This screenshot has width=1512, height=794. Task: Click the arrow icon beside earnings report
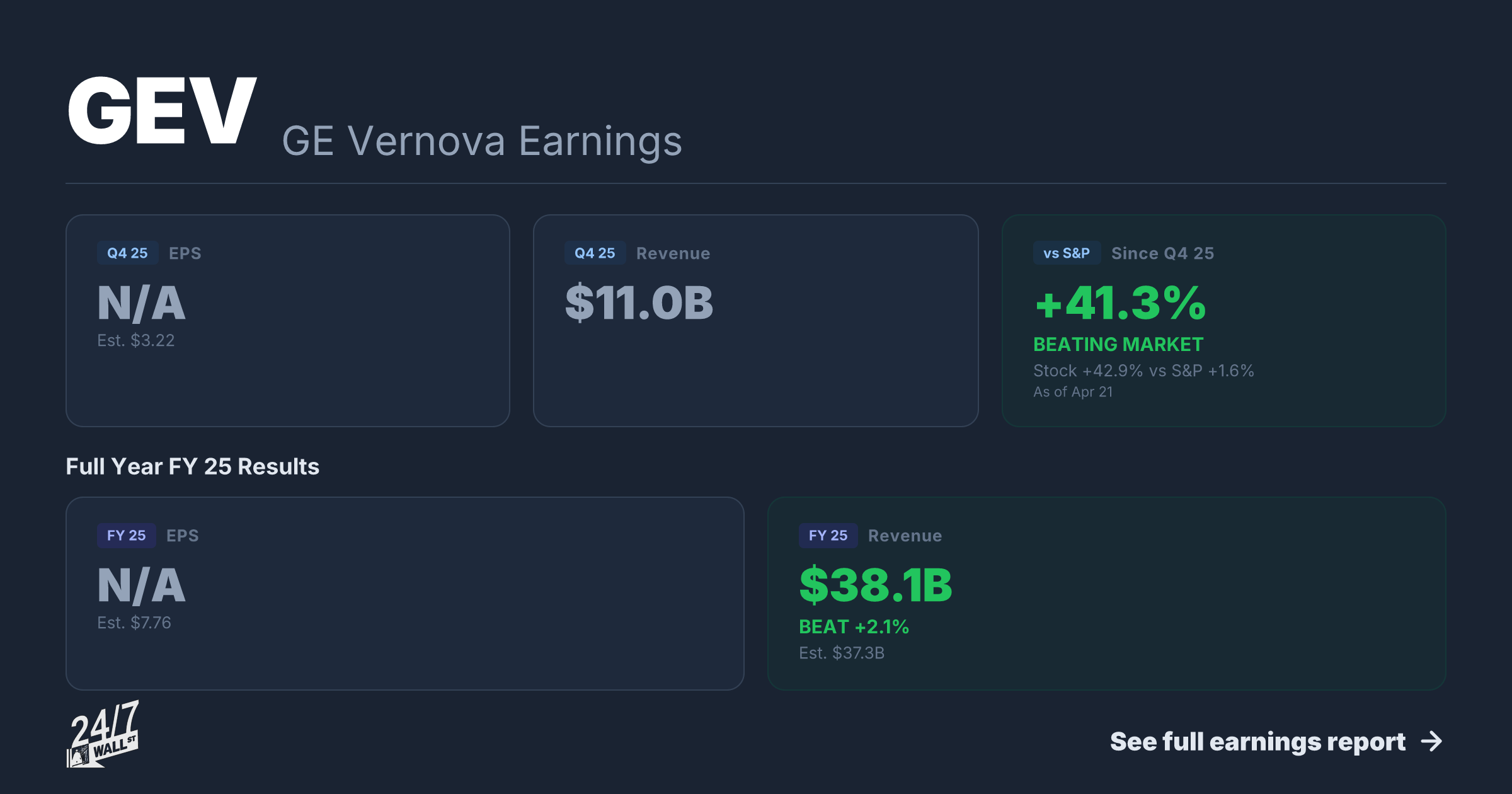coord(1432,742)
